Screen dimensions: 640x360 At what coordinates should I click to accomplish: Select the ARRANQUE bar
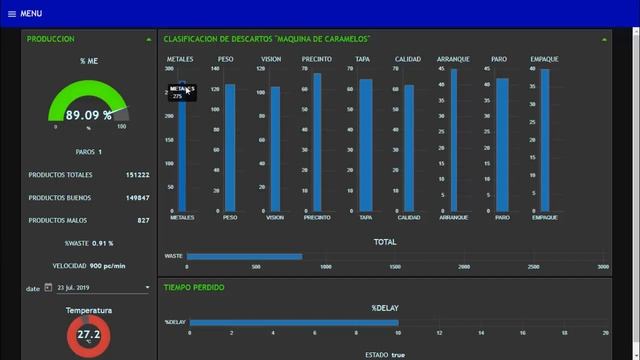point(454,140)
